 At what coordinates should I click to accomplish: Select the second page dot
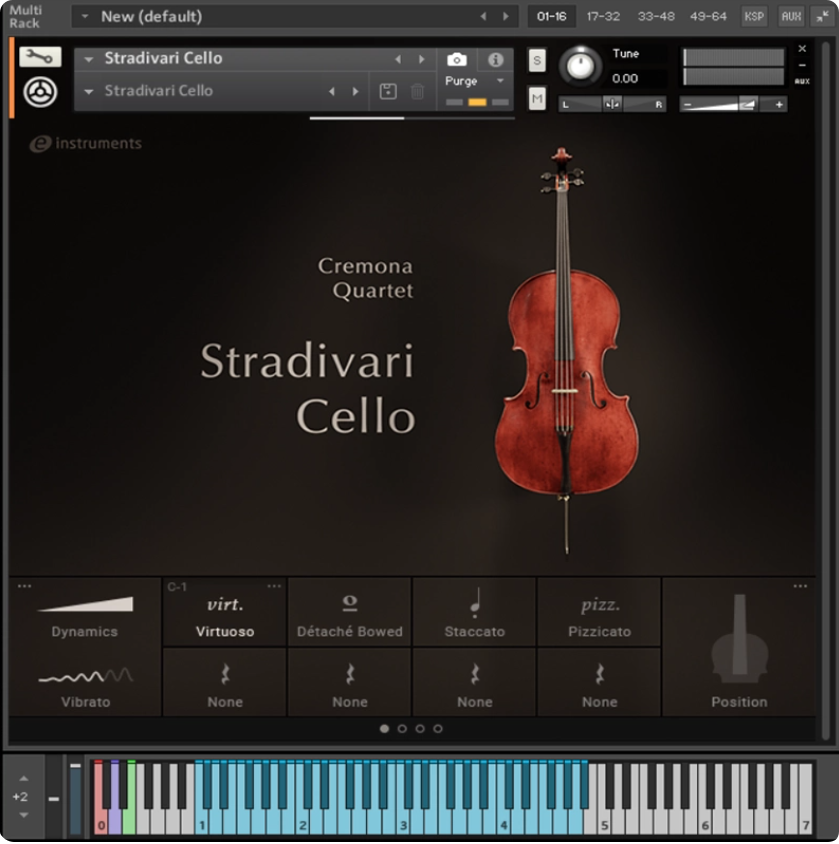tap(402, 729)
